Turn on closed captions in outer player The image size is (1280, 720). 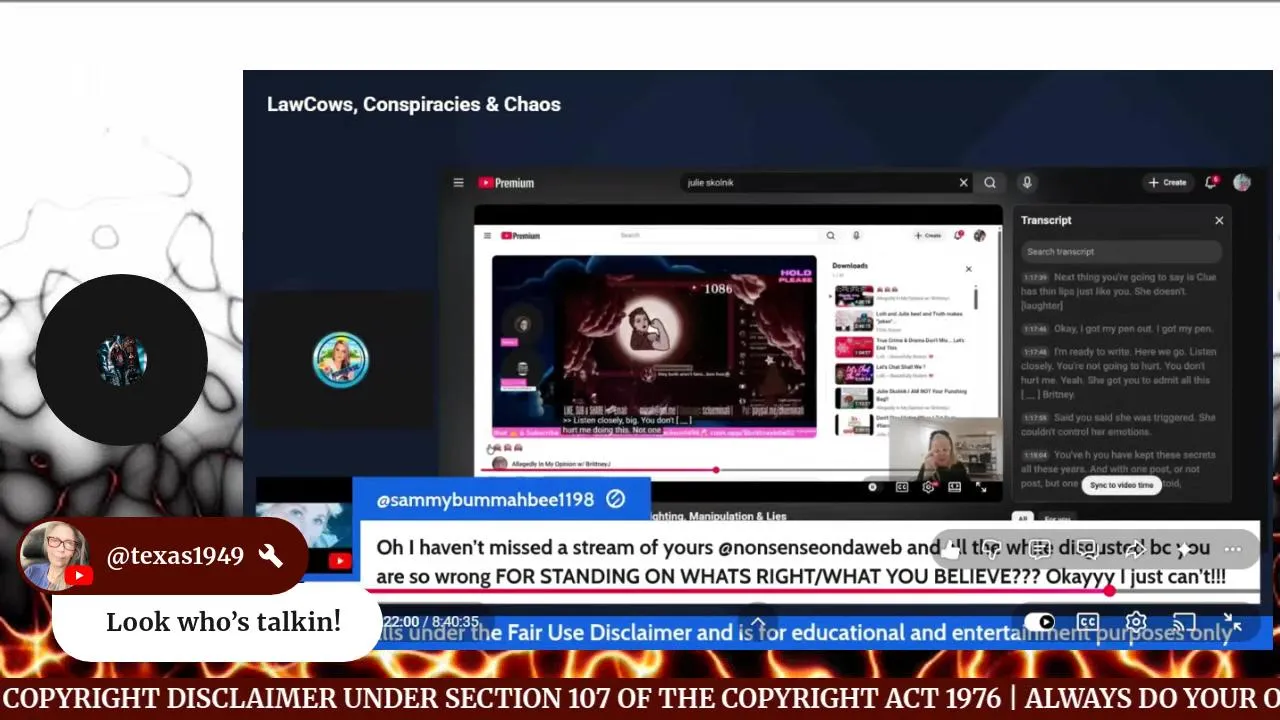tap(1088, 622)
